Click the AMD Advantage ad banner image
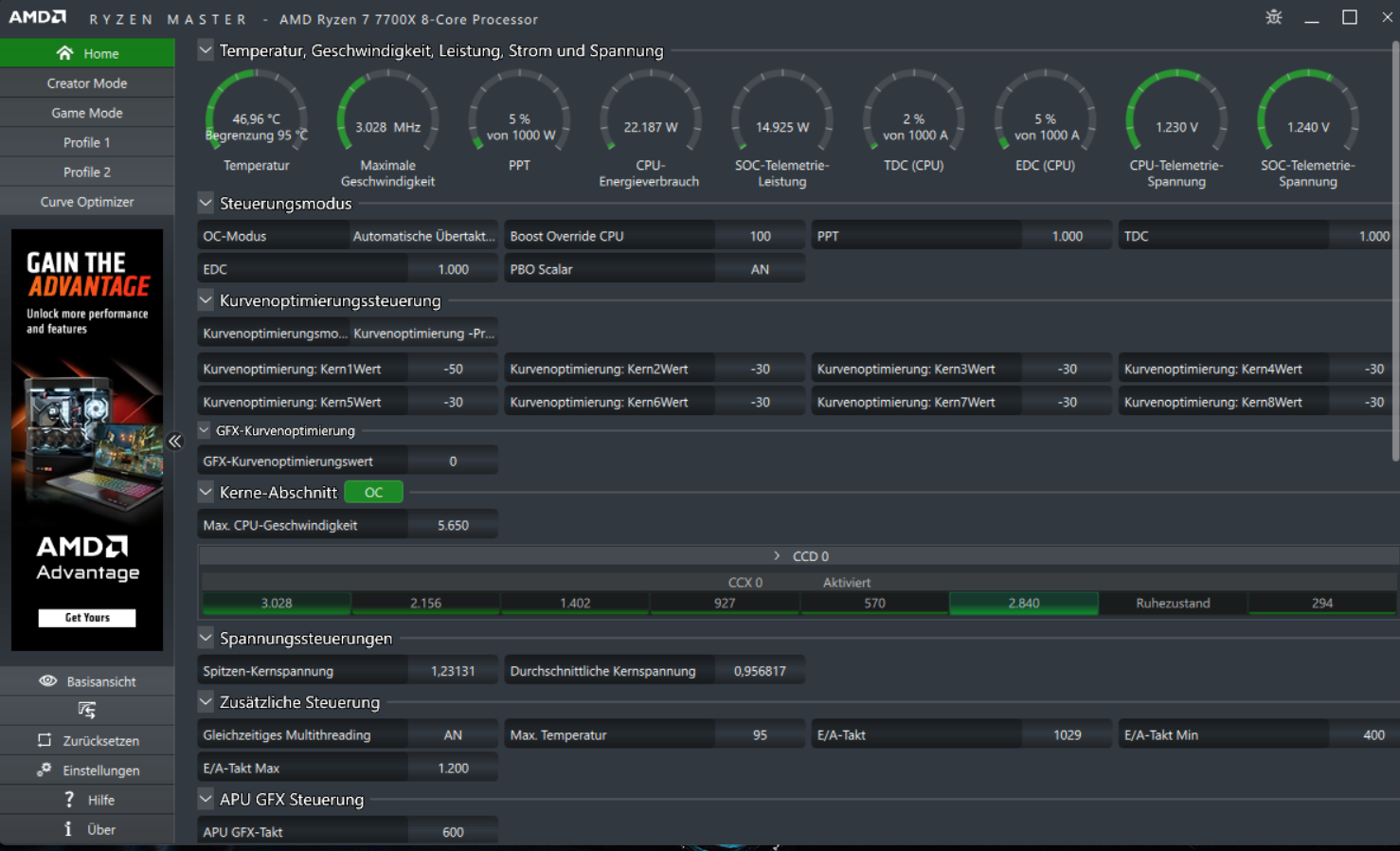This screenshot has width=1400, height=851. 87,440
